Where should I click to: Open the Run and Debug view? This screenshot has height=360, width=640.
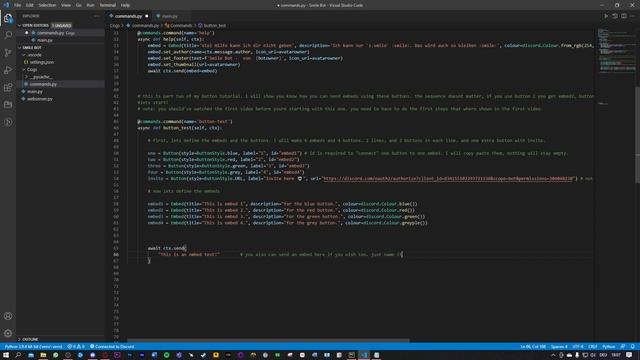point(8,70)
